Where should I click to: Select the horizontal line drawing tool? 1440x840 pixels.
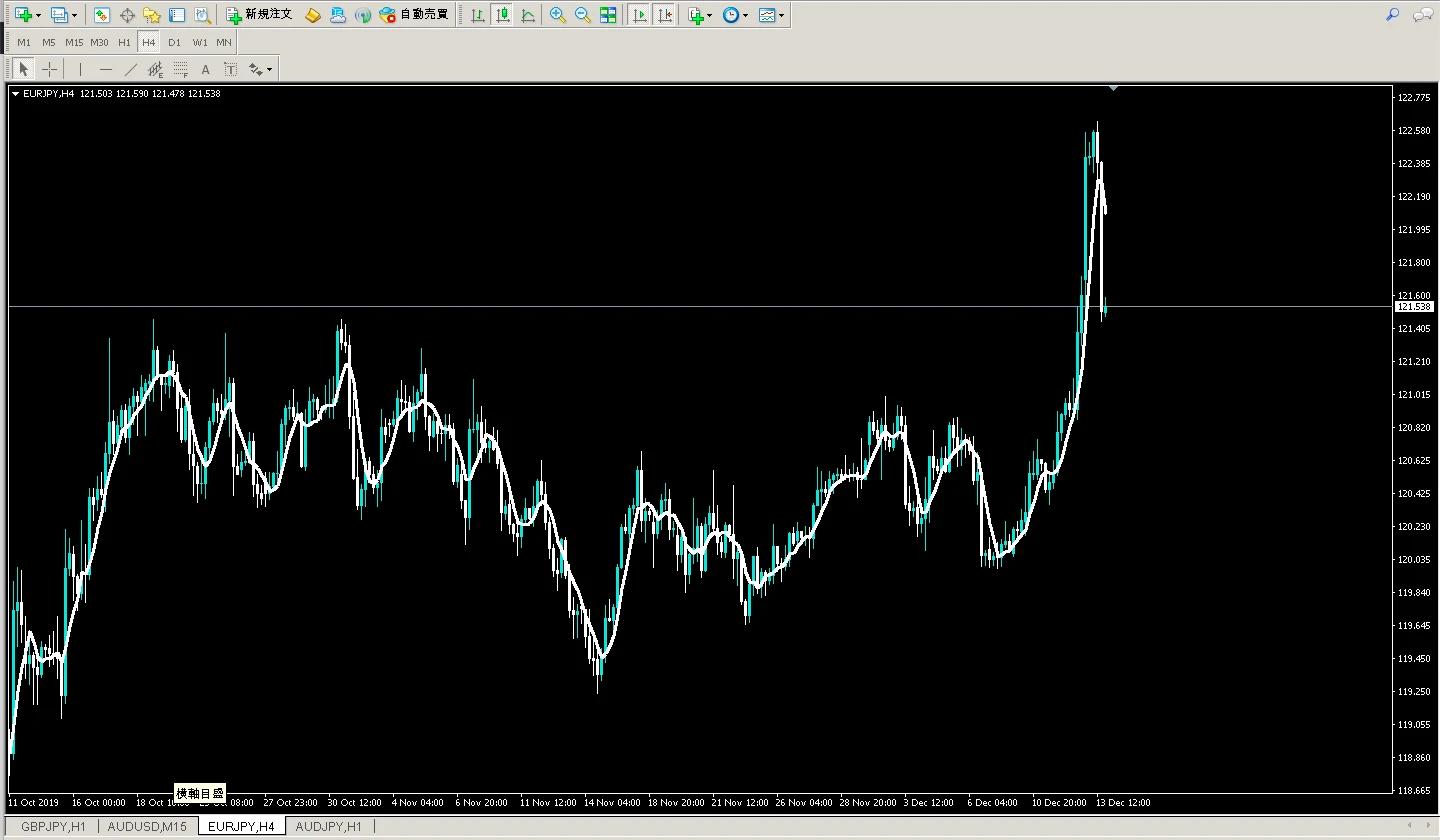pos(106,69)
